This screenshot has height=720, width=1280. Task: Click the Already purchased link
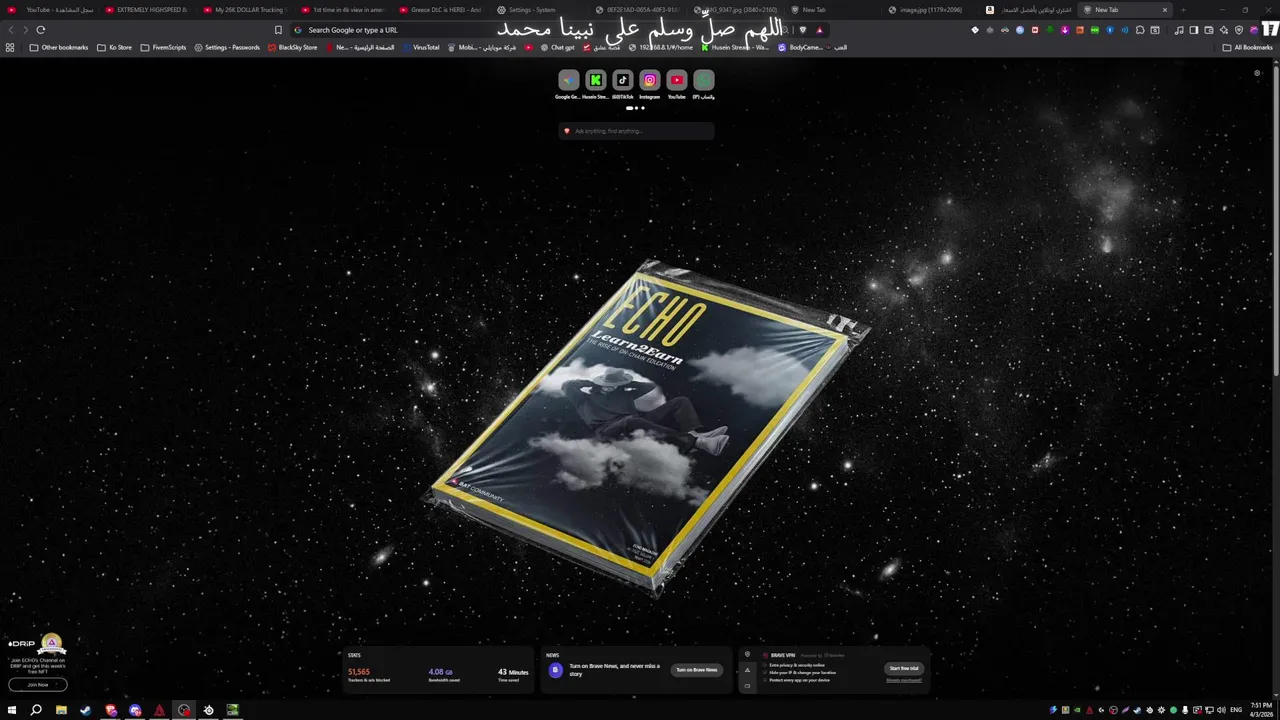pos(904,681)
